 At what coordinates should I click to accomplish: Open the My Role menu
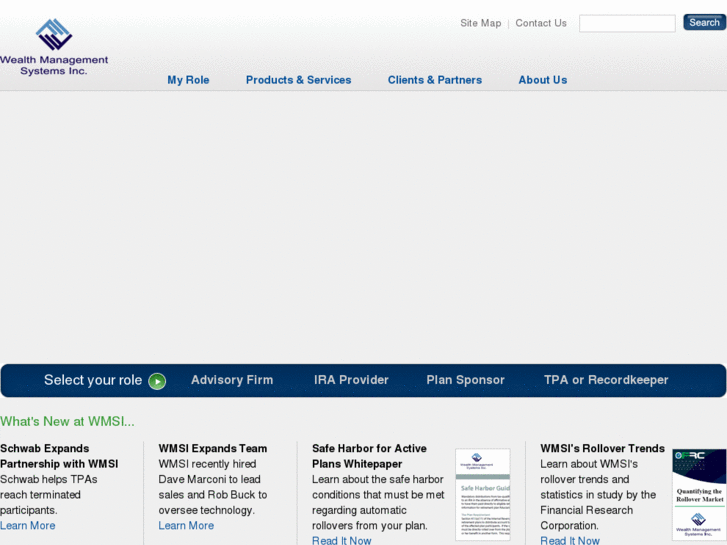(188, 80)
